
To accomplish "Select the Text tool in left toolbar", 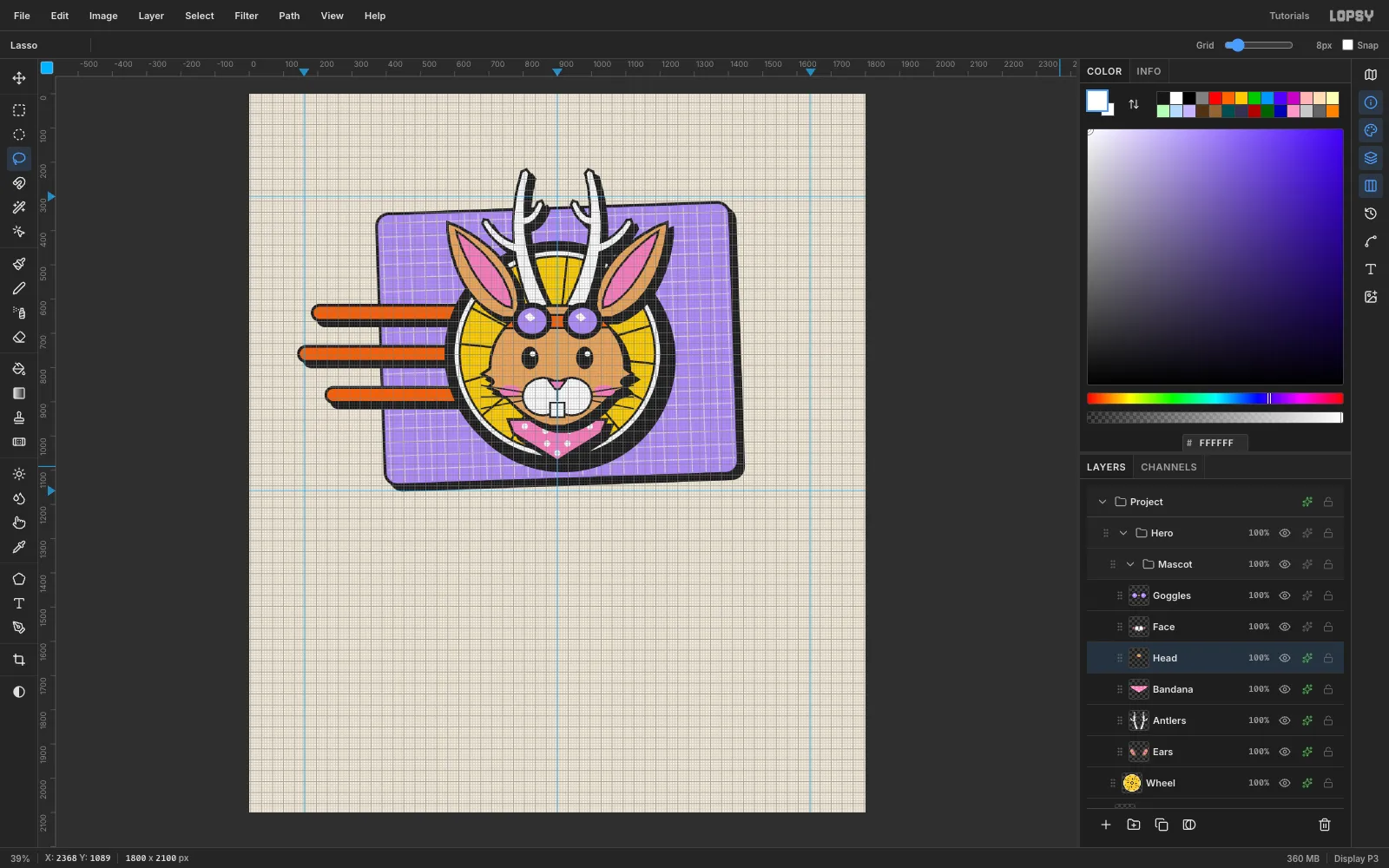I will [x=19, y=603].
